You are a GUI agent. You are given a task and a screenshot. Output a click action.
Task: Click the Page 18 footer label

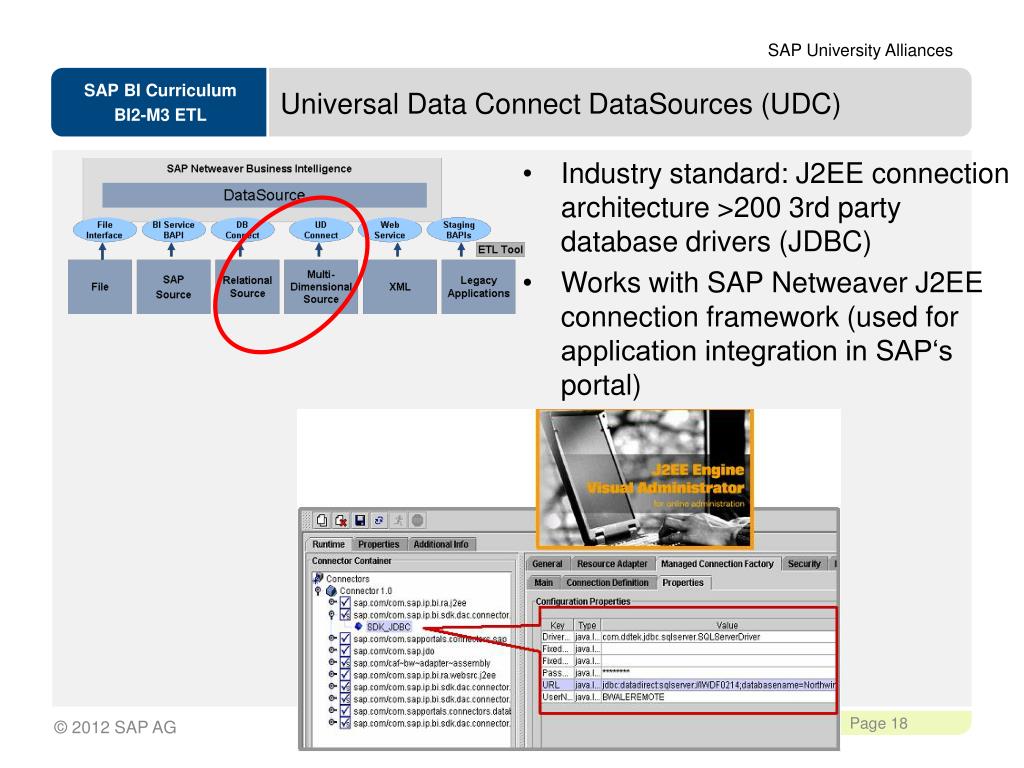[878, 724]
